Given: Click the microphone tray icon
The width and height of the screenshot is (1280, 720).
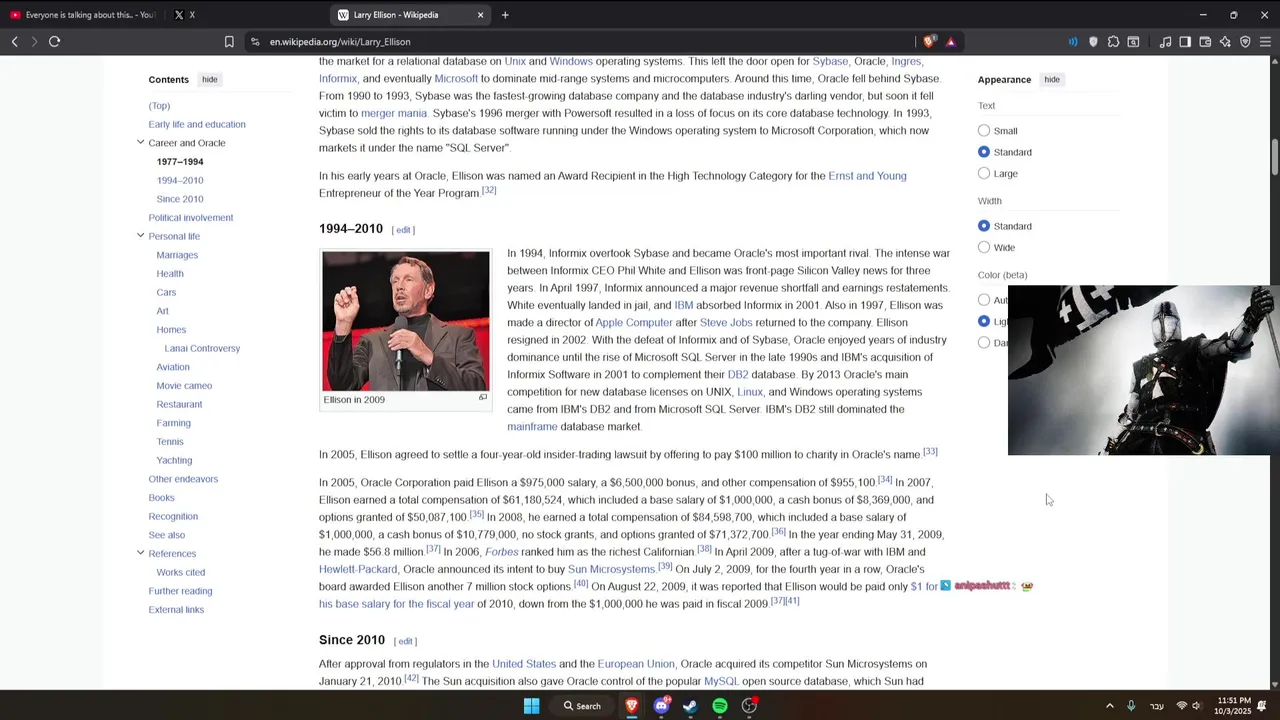Looking at the screenshot, I should click(1131, 706).
